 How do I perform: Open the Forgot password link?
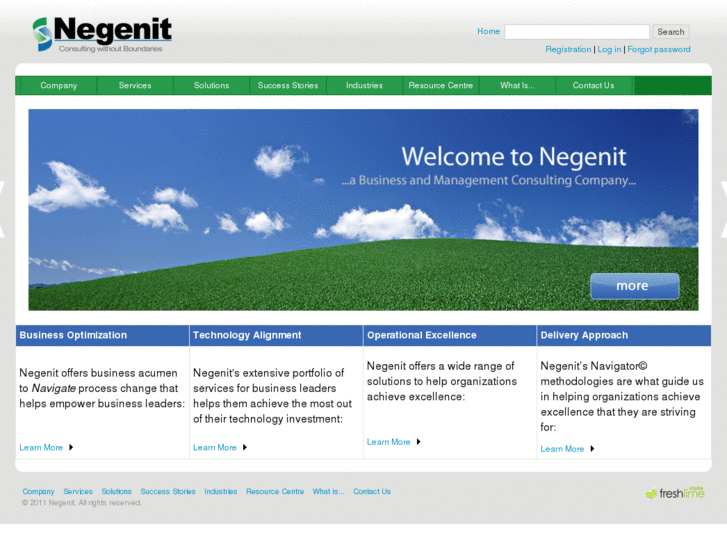pyautogui.click(x=659, y=49)
